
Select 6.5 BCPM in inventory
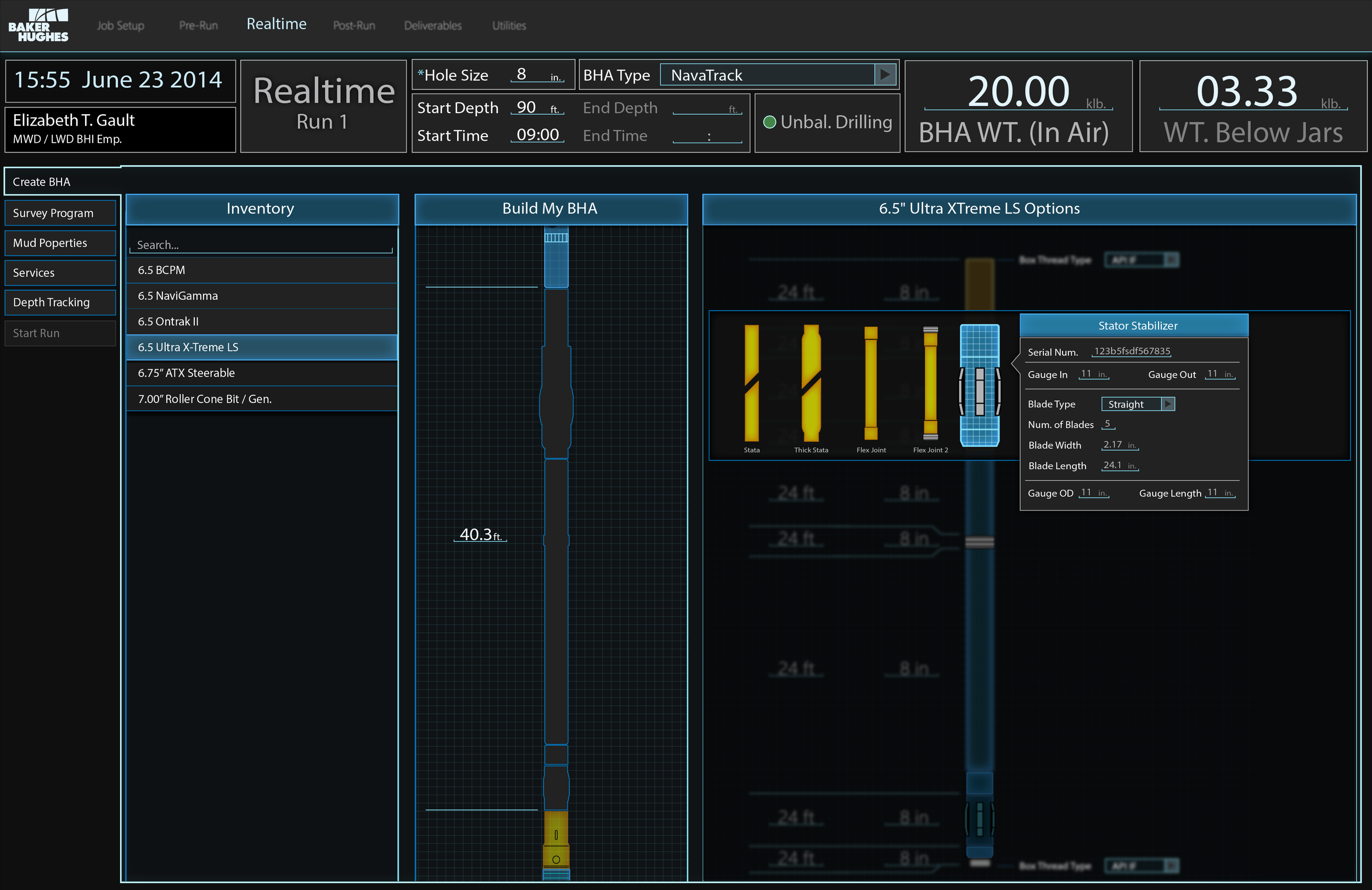point(262,270)
